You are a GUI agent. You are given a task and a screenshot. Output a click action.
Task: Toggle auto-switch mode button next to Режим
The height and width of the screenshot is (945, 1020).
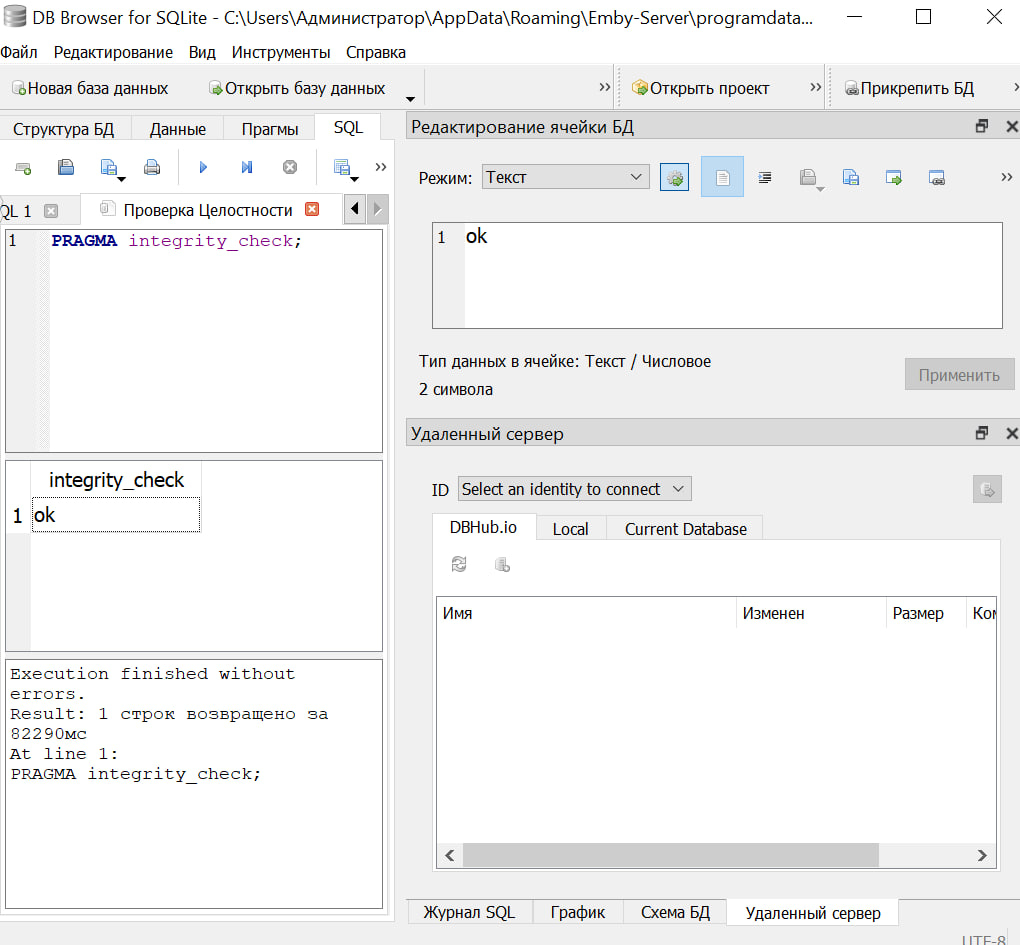point(675,178)
